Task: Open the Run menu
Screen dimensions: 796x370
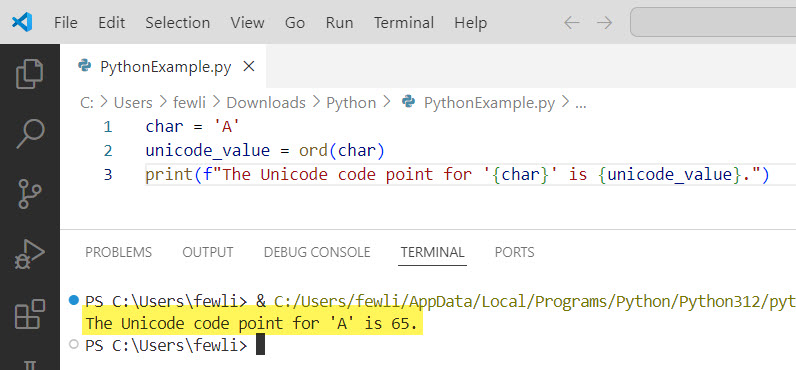Action: (340, 23)
